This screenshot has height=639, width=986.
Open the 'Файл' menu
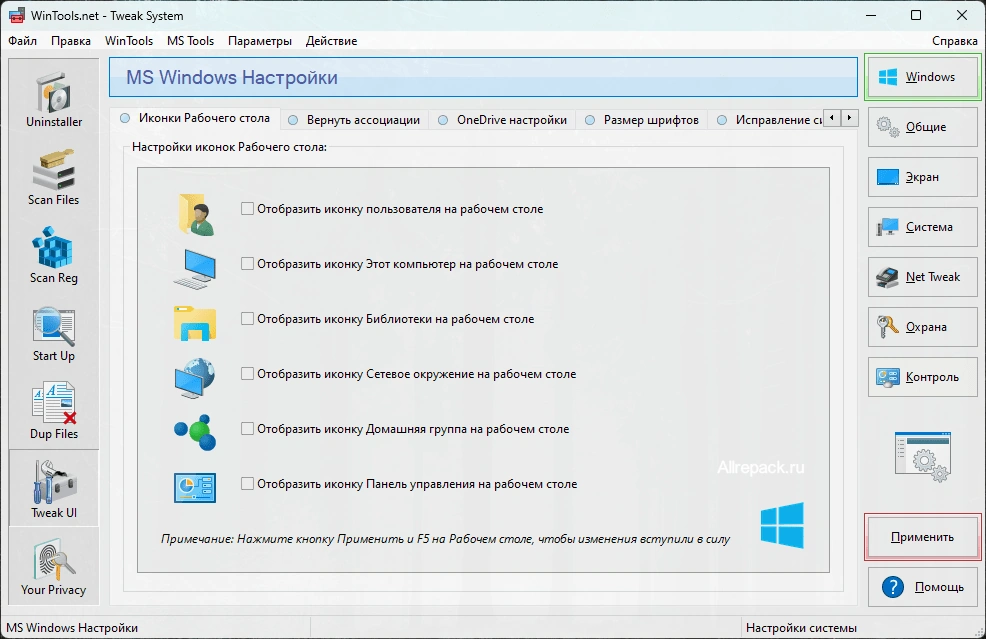(x=23, y=41)
